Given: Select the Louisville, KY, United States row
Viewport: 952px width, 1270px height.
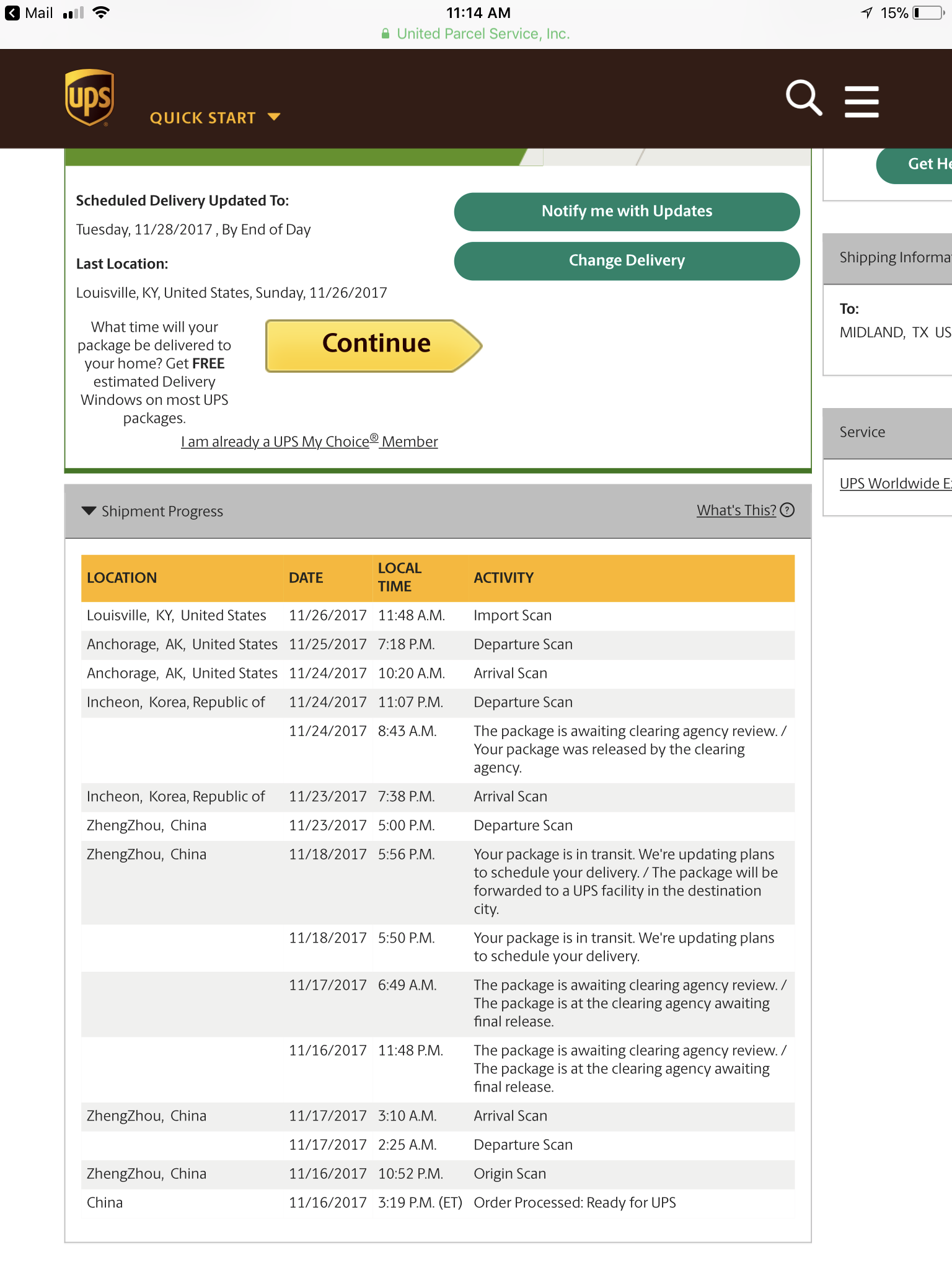Looking at the screenshot, I should (x=438, y=616).
